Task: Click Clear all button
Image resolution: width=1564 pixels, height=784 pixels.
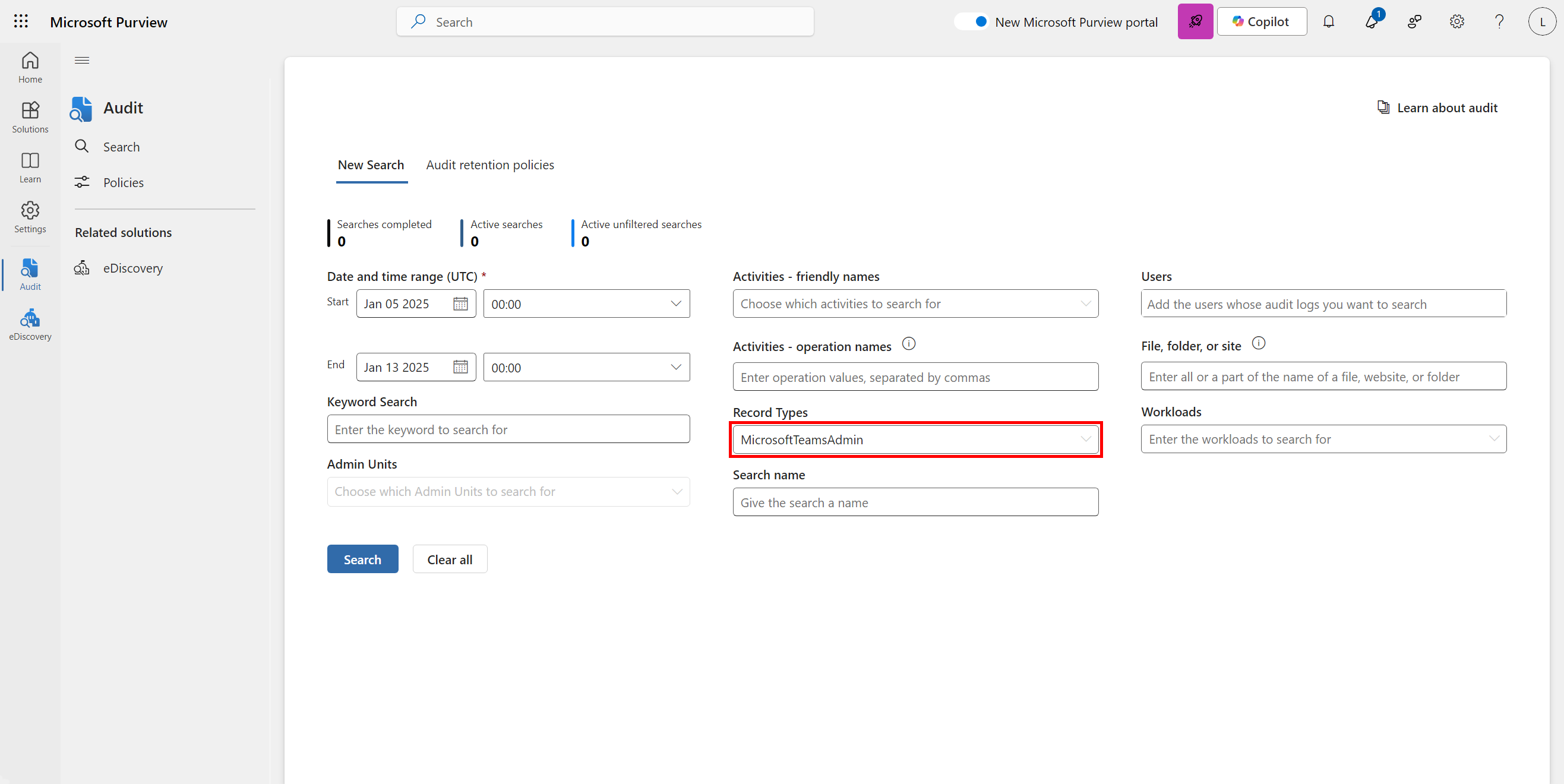Action: click(x=450, y=559)
